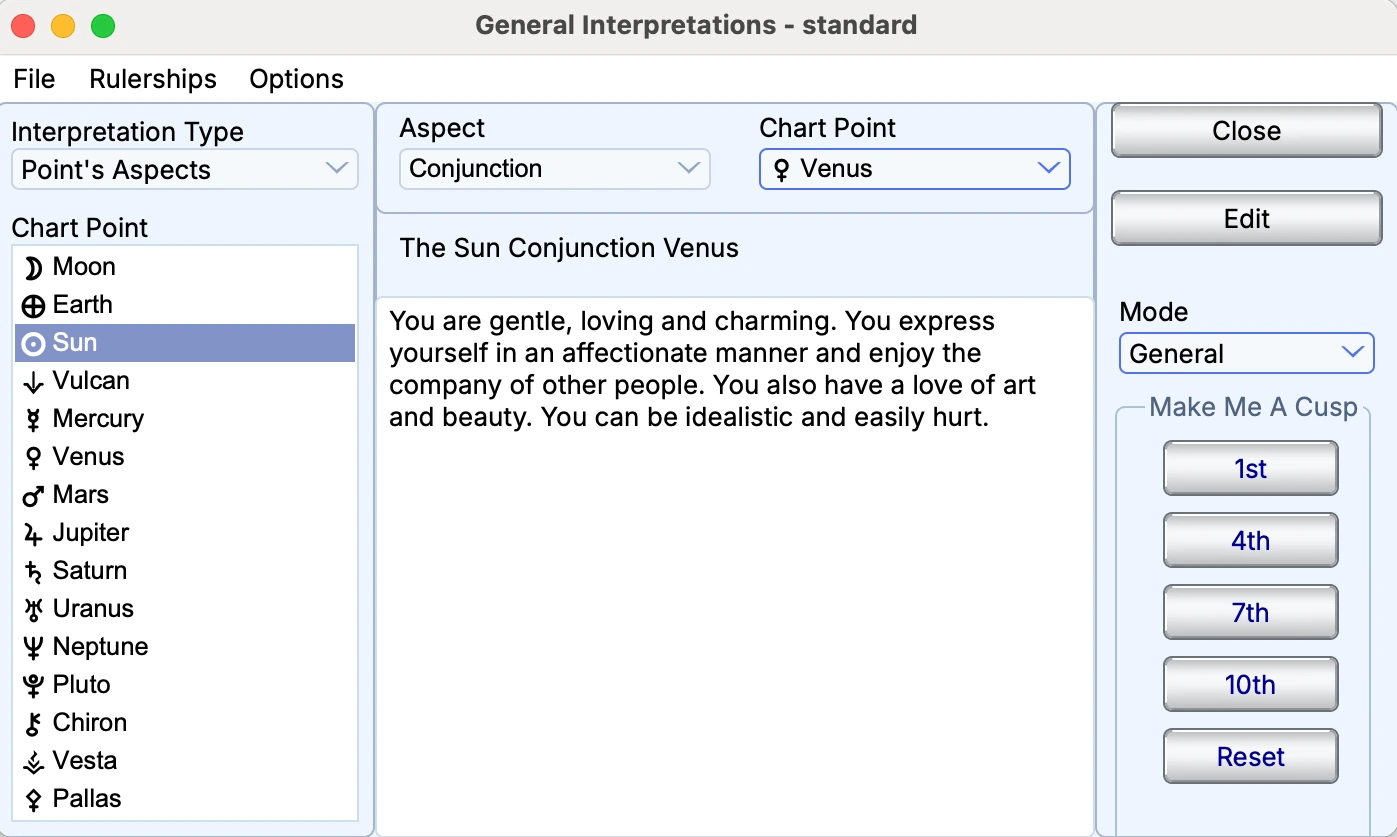This screenshot has height=837, width=1397.
Task: Select the Saturn glyph icon
Action: 34,571
